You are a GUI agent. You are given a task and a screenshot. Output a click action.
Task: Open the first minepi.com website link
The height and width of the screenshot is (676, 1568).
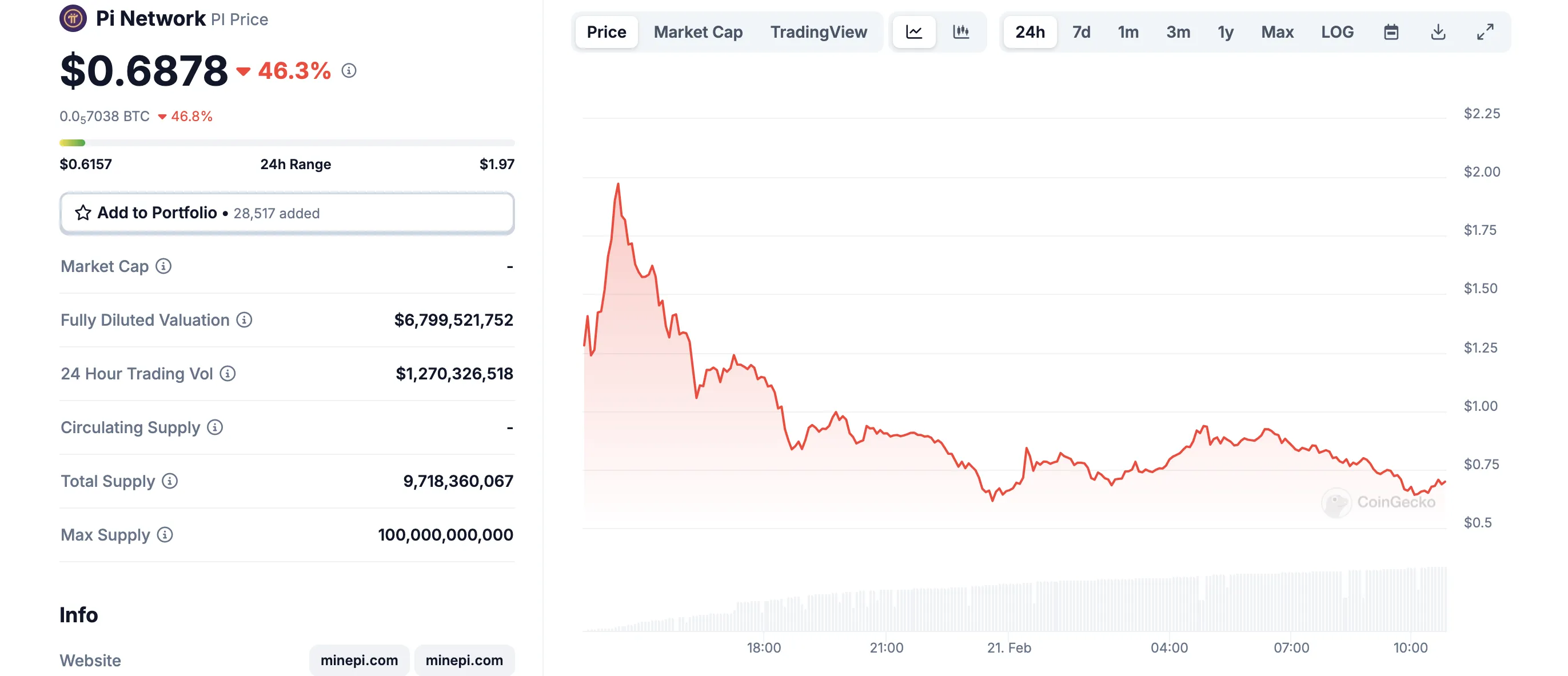pyautogui.click(x=359, y=660)
